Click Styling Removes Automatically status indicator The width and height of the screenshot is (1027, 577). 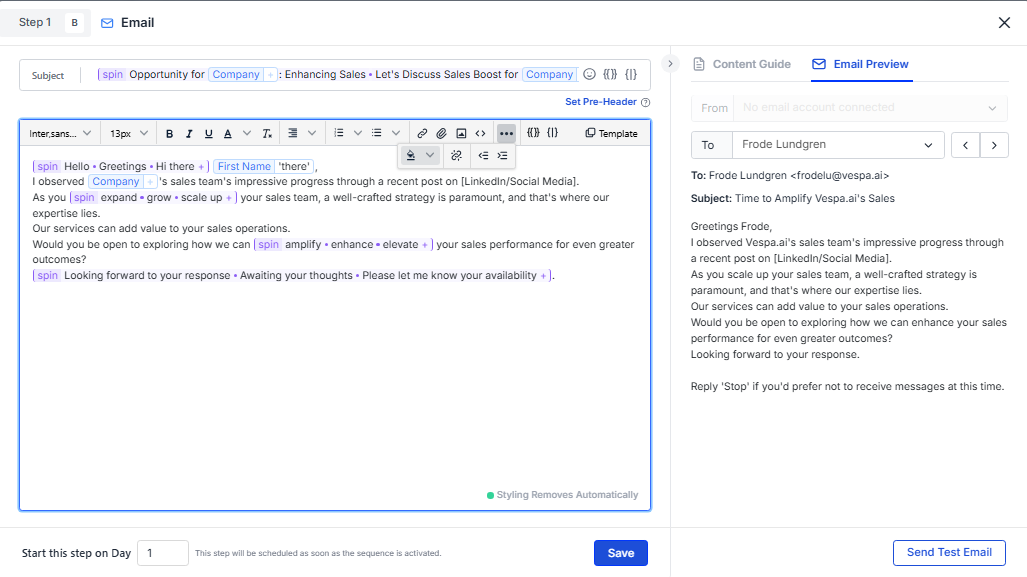pos(562,495)
